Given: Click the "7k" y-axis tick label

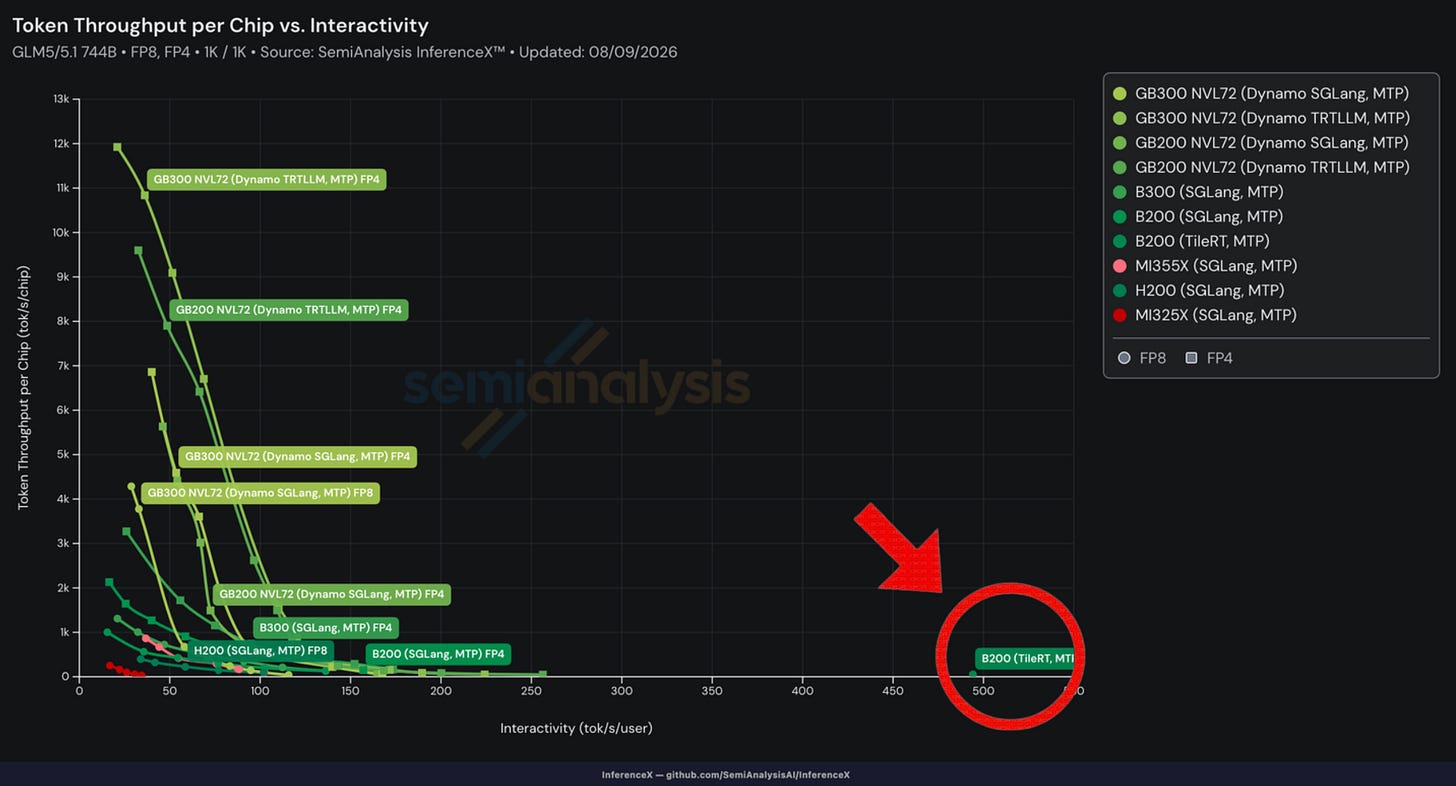Looking at the screenshot, I should coord(62,366).
